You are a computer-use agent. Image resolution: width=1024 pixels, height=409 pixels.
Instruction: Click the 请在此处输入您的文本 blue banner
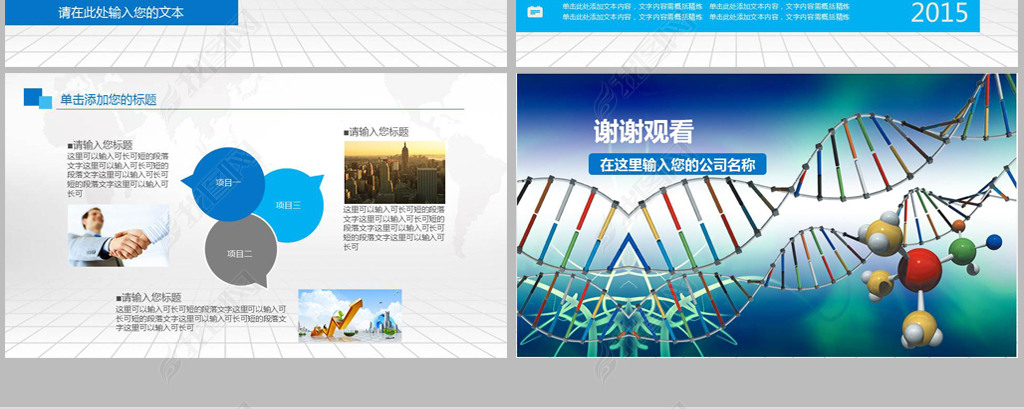121,14
